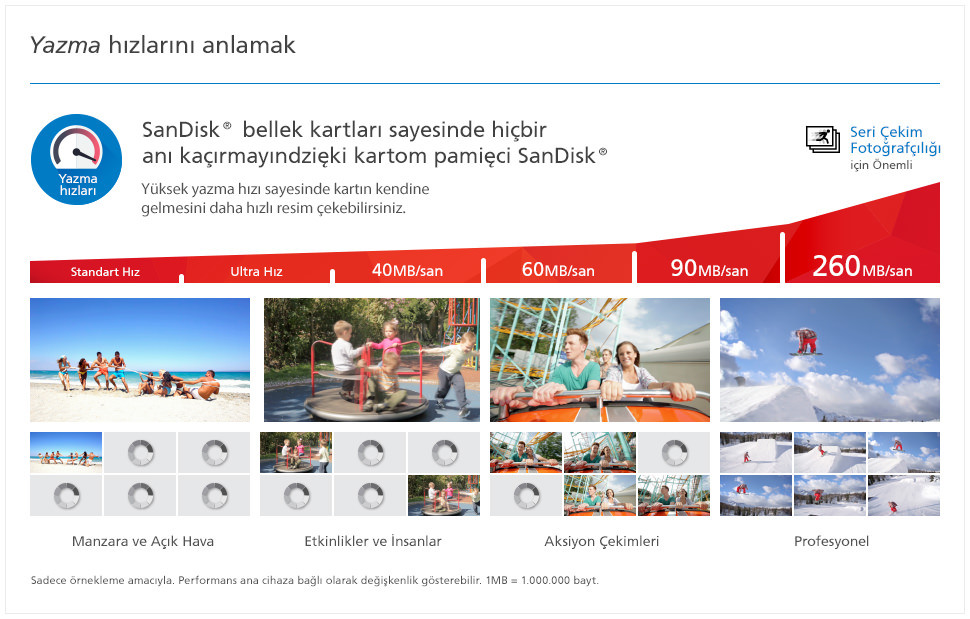Viewport: 970px width, 619px height.
Task: Click the Profesyonel caption
Action: click(831, 542)
